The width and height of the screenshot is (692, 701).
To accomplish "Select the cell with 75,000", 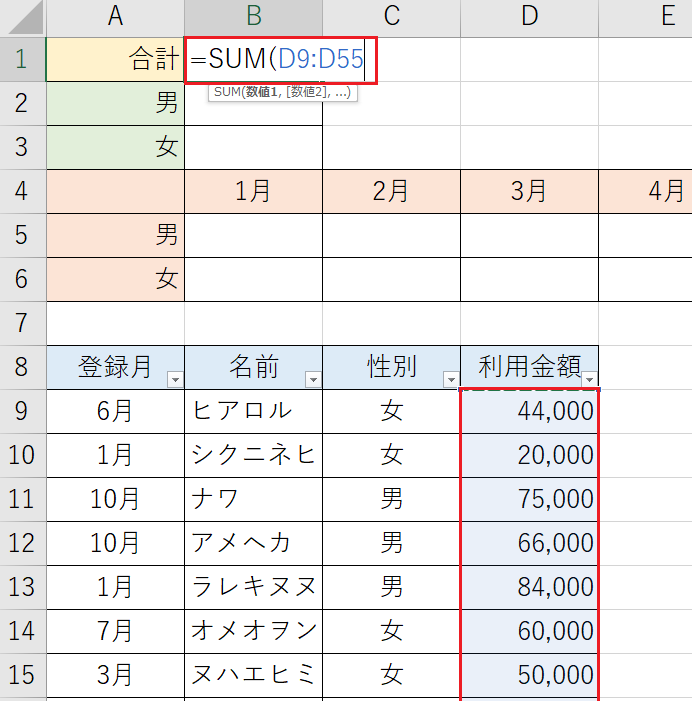I will [530, 499].
